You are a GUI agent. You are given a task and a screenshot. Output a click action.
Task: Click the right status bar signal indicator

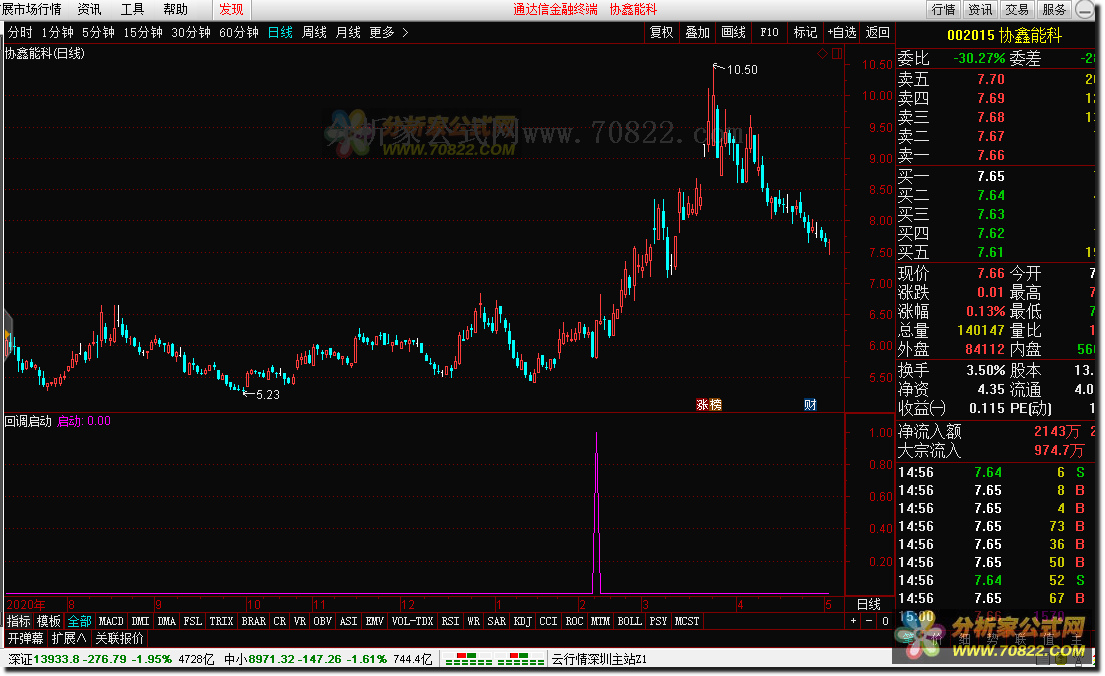(x=521, y=659)
